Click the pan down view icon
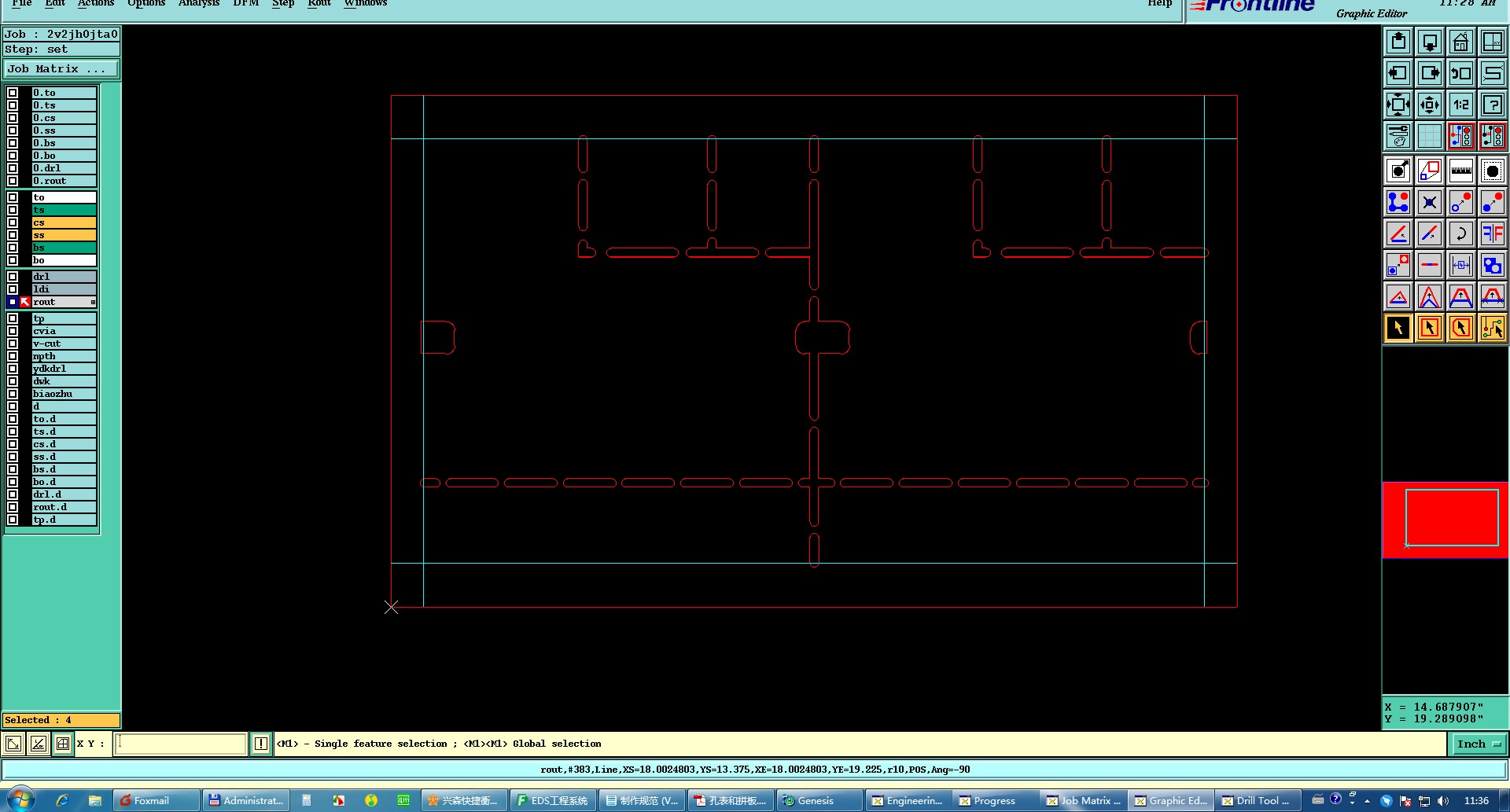Image resolution: width=1510 pixels, height=812 pixels. (x=1430, y=42)
